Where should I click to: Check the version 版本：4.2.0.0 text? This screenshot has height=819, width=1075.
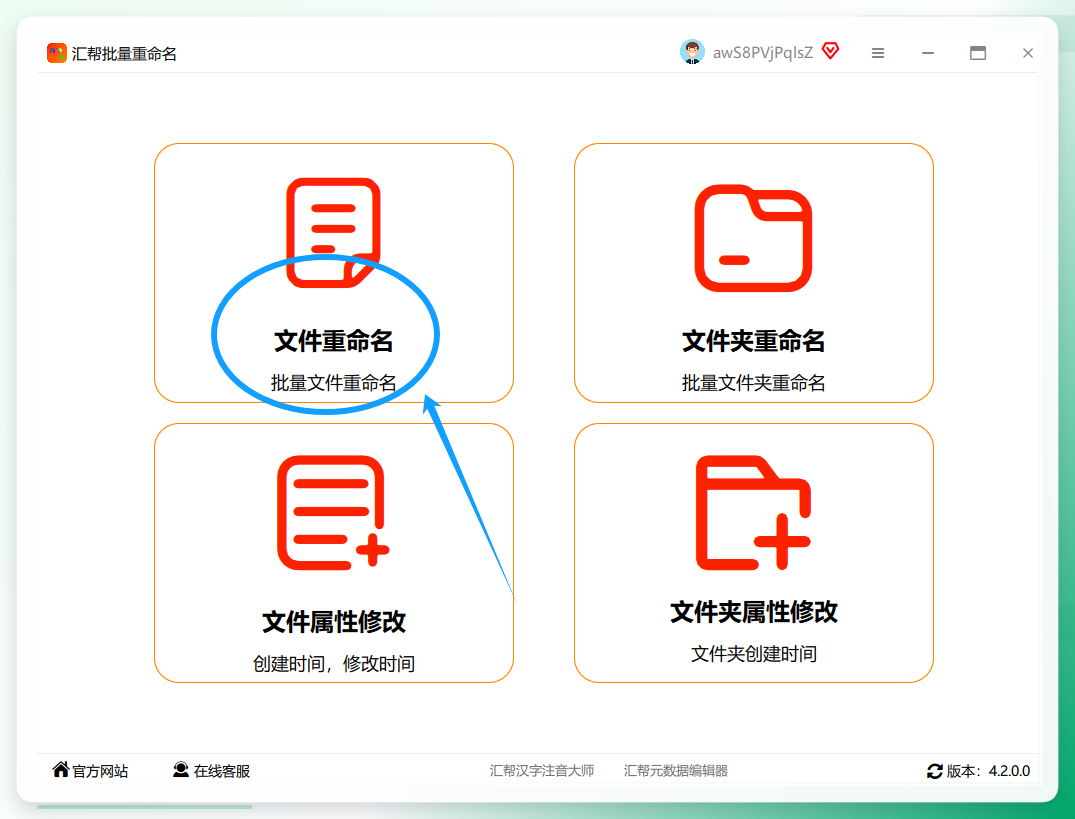pyautogui.click(x=988, y=771)
